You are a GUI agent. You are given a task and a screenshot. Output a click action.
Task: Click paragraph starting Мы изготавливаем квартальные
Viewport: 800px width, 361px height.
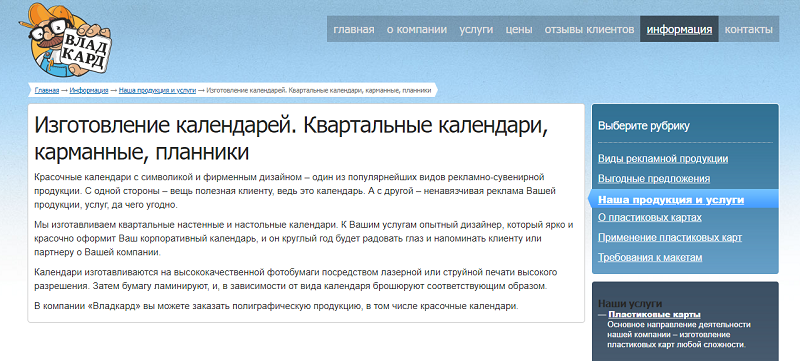(304, 239)
